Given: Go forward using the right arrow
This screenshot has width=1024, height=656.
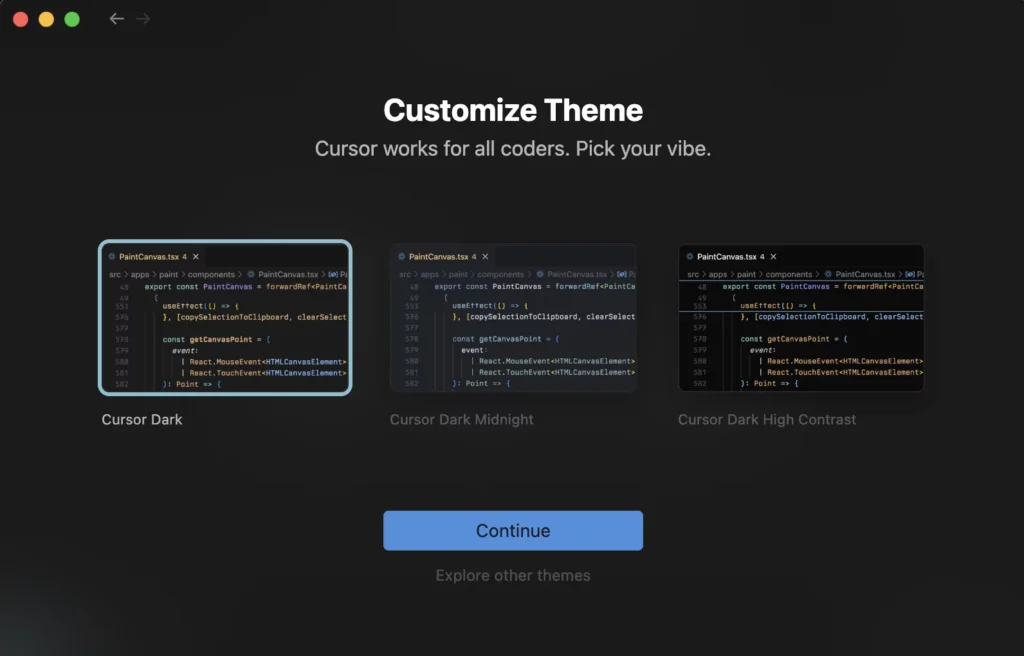Looking at the screenshot, I should coord(143,19).
